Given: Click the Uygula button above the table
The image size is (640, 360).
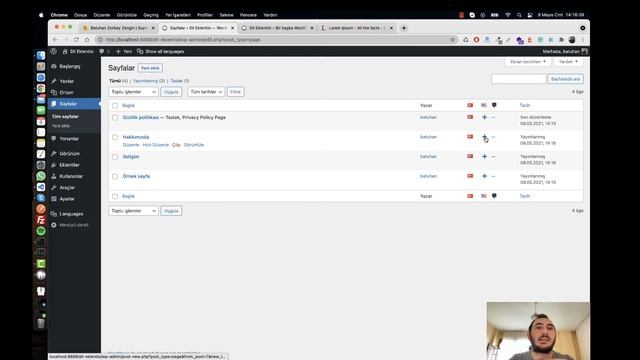Looking at the screenshot, I should 171,92.
